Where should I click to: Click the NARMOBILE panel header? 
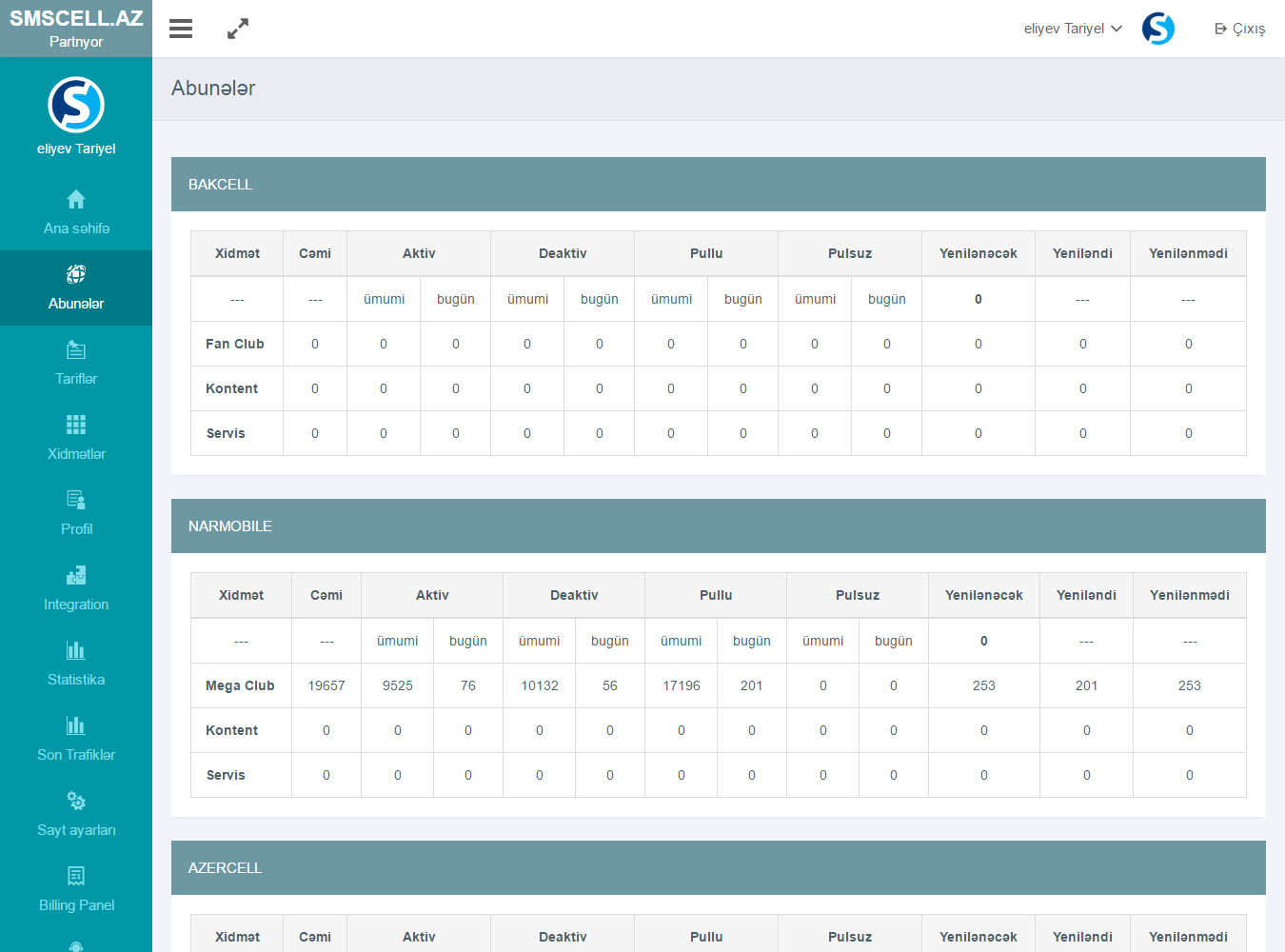click(718, 526)
